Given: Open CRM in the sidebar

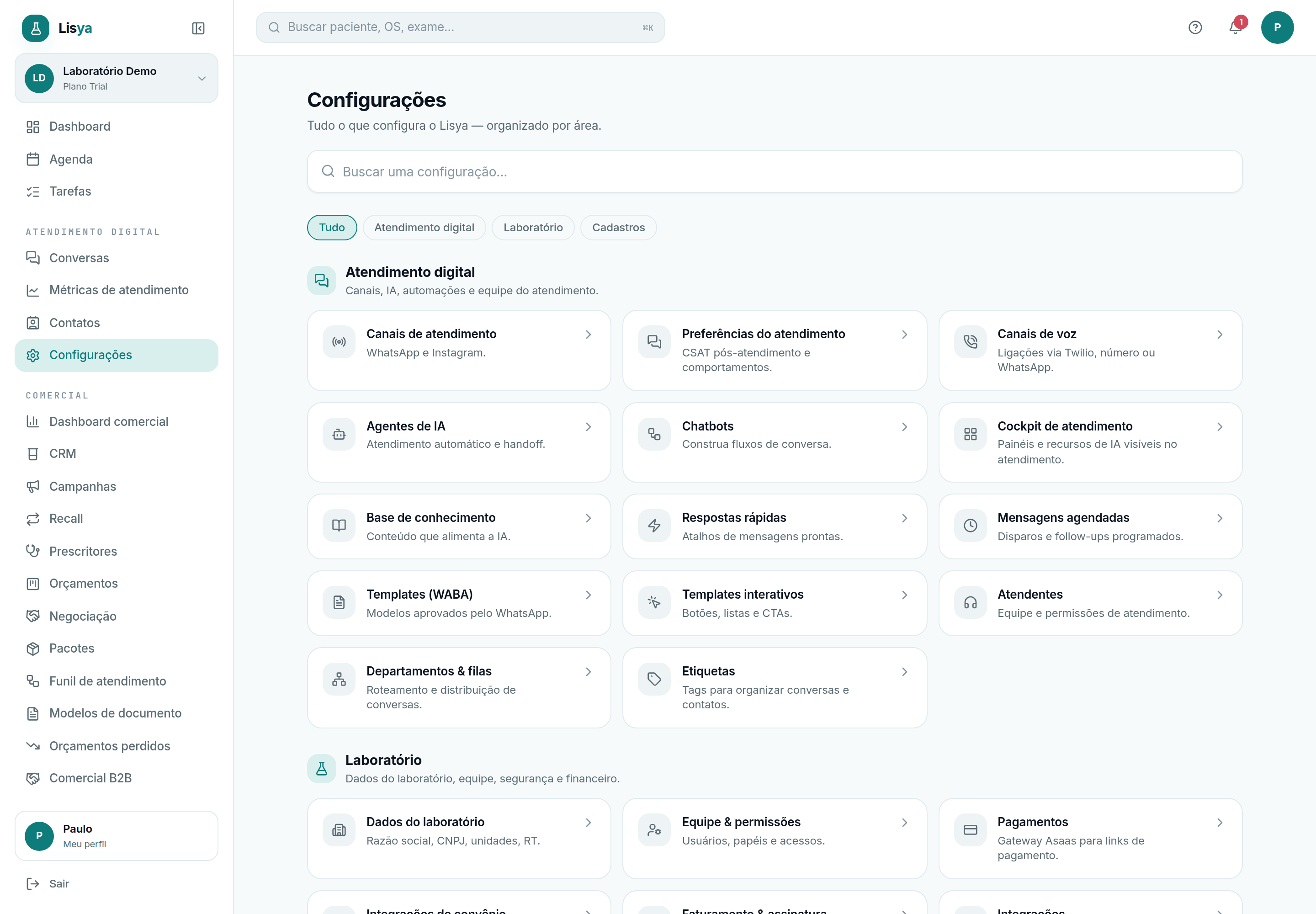Looking at the screenshot, I should point(116,454).
